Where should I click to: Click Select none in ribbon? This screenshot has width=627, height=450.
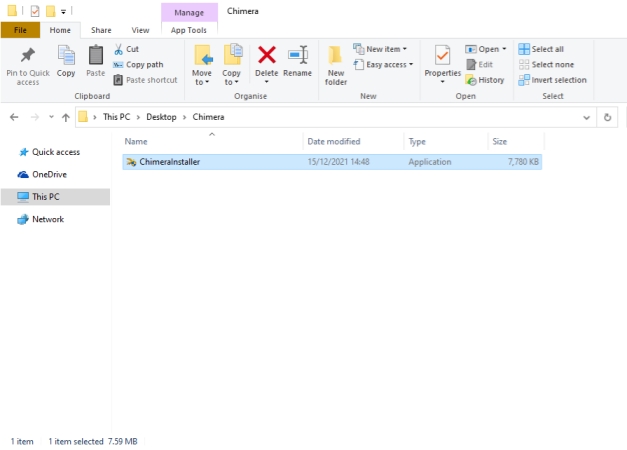coord(546,65)
